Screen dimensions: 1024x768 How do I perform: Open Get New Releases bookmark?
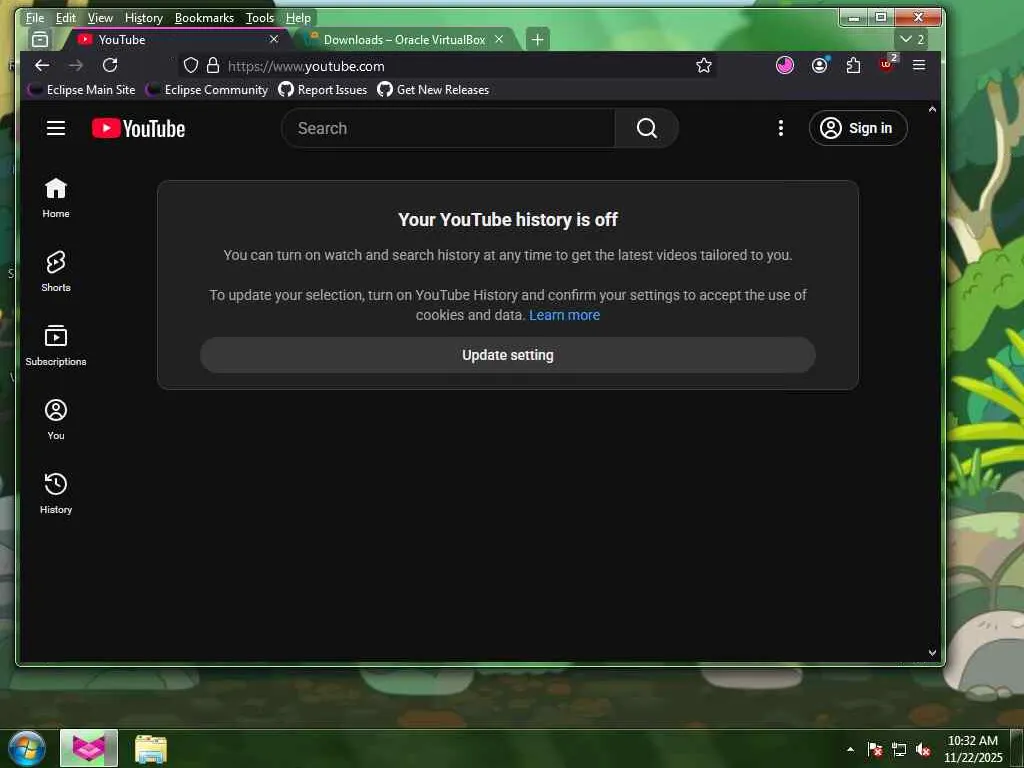coord(433,89)
